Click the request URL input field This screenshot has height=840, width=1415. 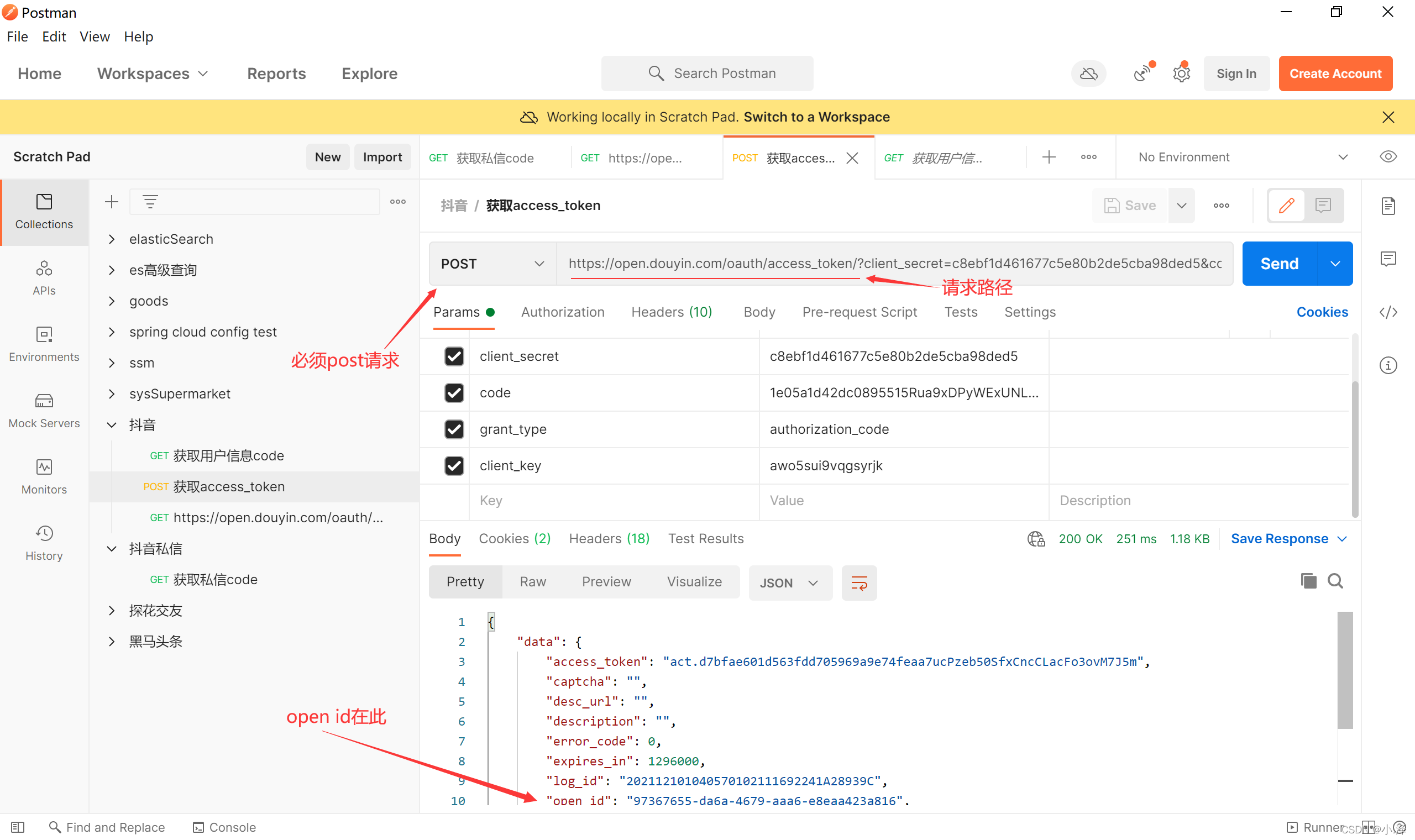point(894,263)
